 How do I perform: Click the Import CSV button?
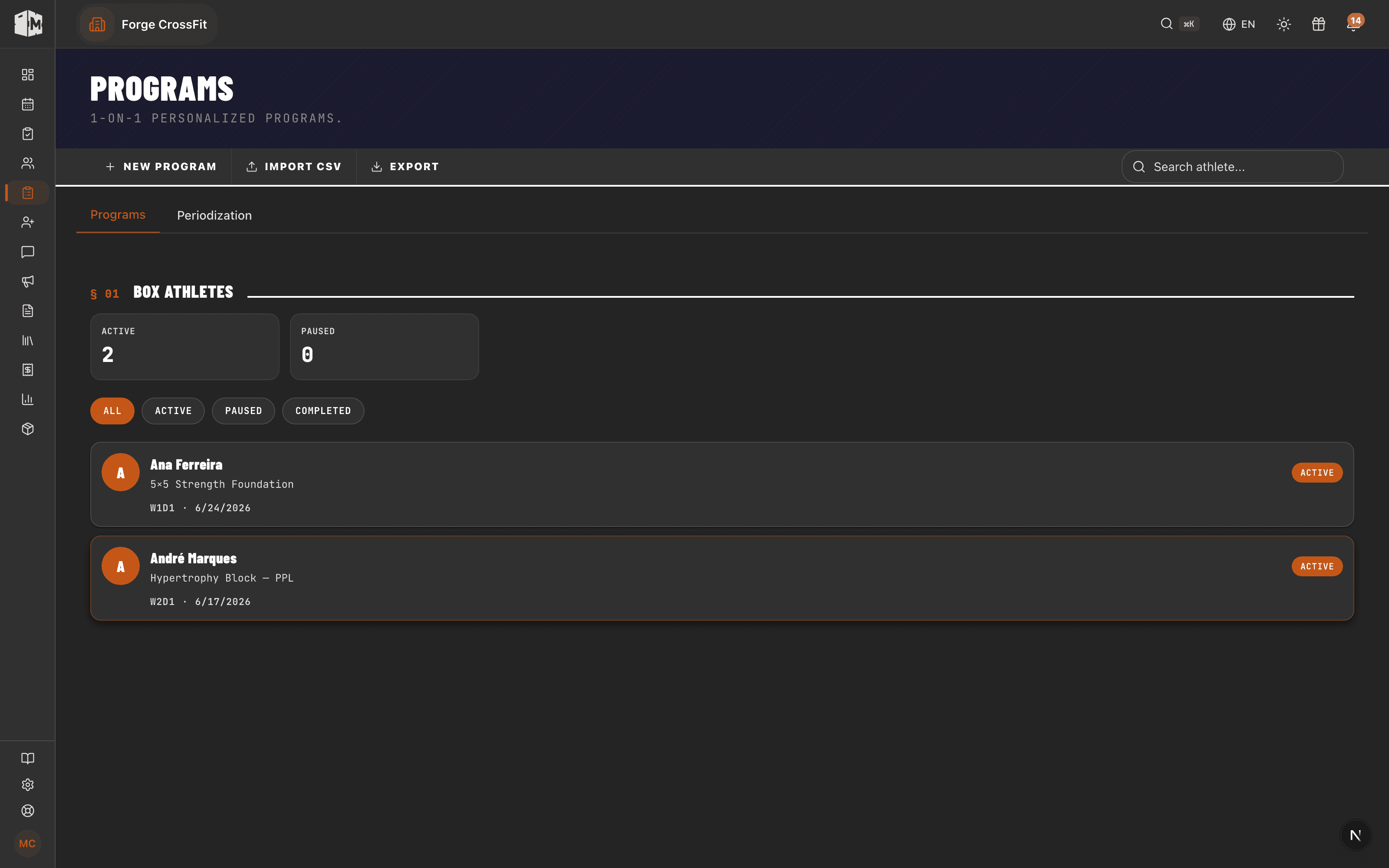(x=294, y=167)
